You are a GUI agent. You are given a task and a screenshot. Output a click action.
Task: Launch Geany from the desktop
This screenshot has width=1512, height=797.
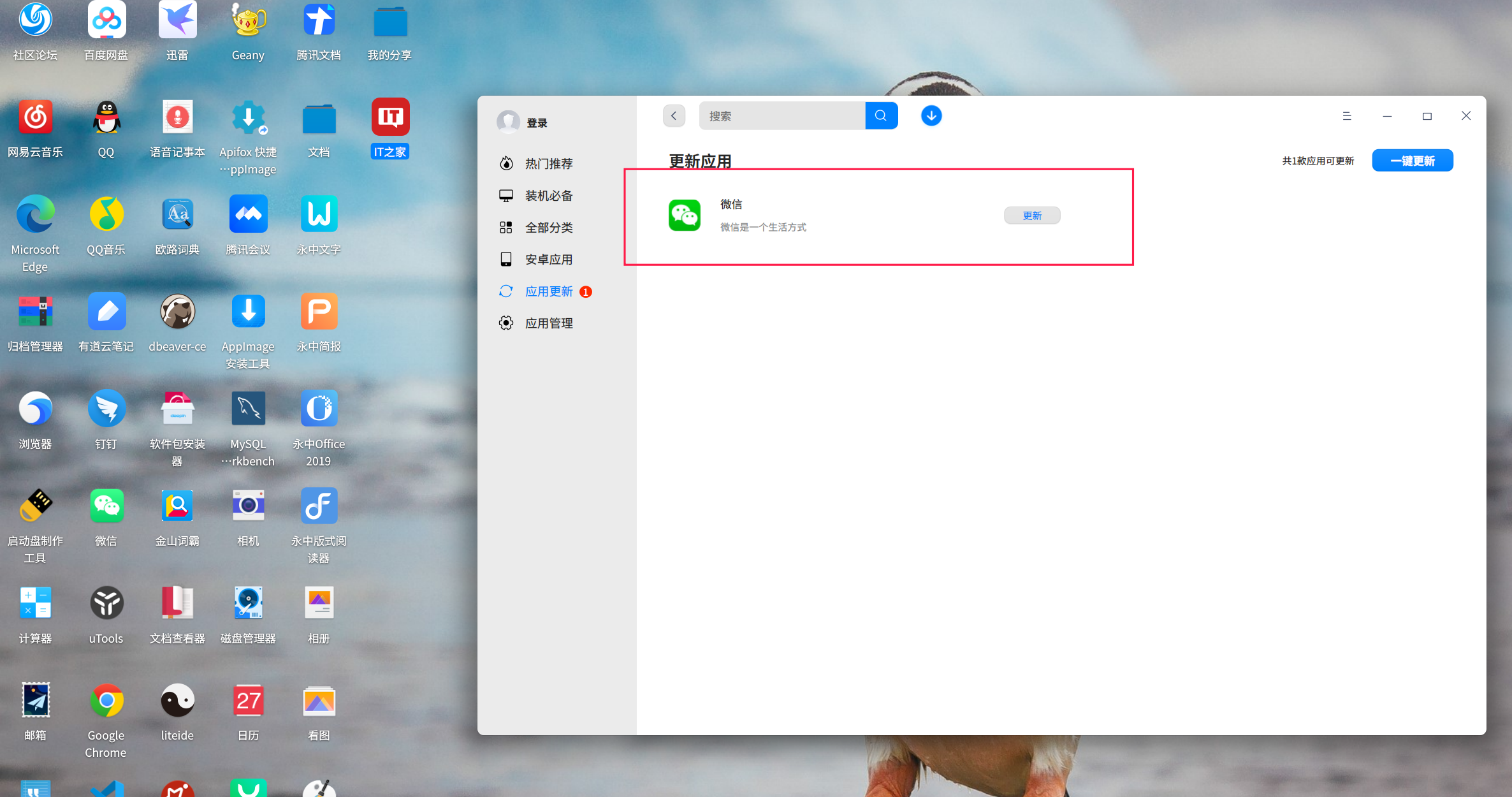248,20
